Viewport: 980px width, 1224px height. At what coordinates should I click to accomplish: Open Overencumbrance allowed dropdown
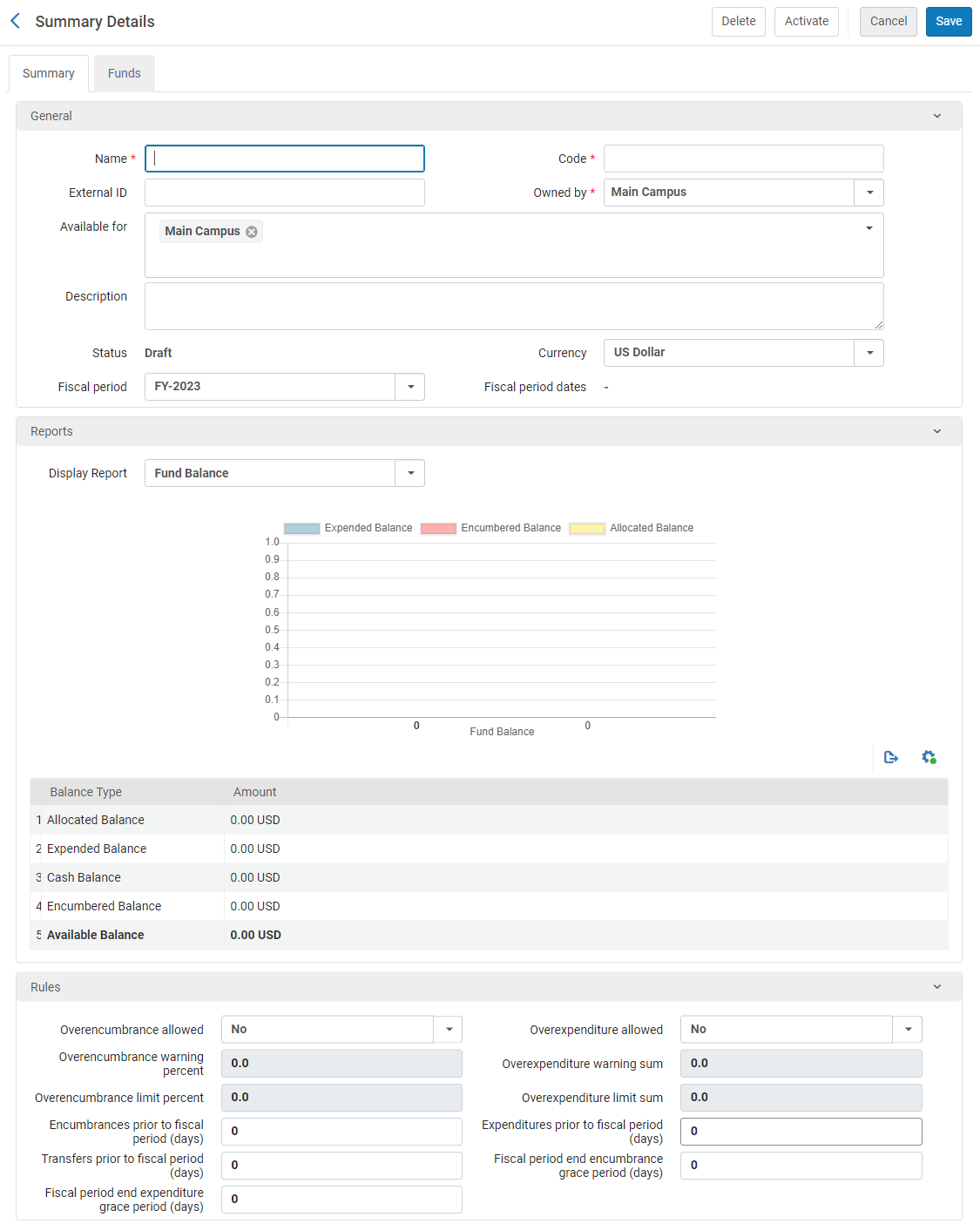pos(448,1030)
